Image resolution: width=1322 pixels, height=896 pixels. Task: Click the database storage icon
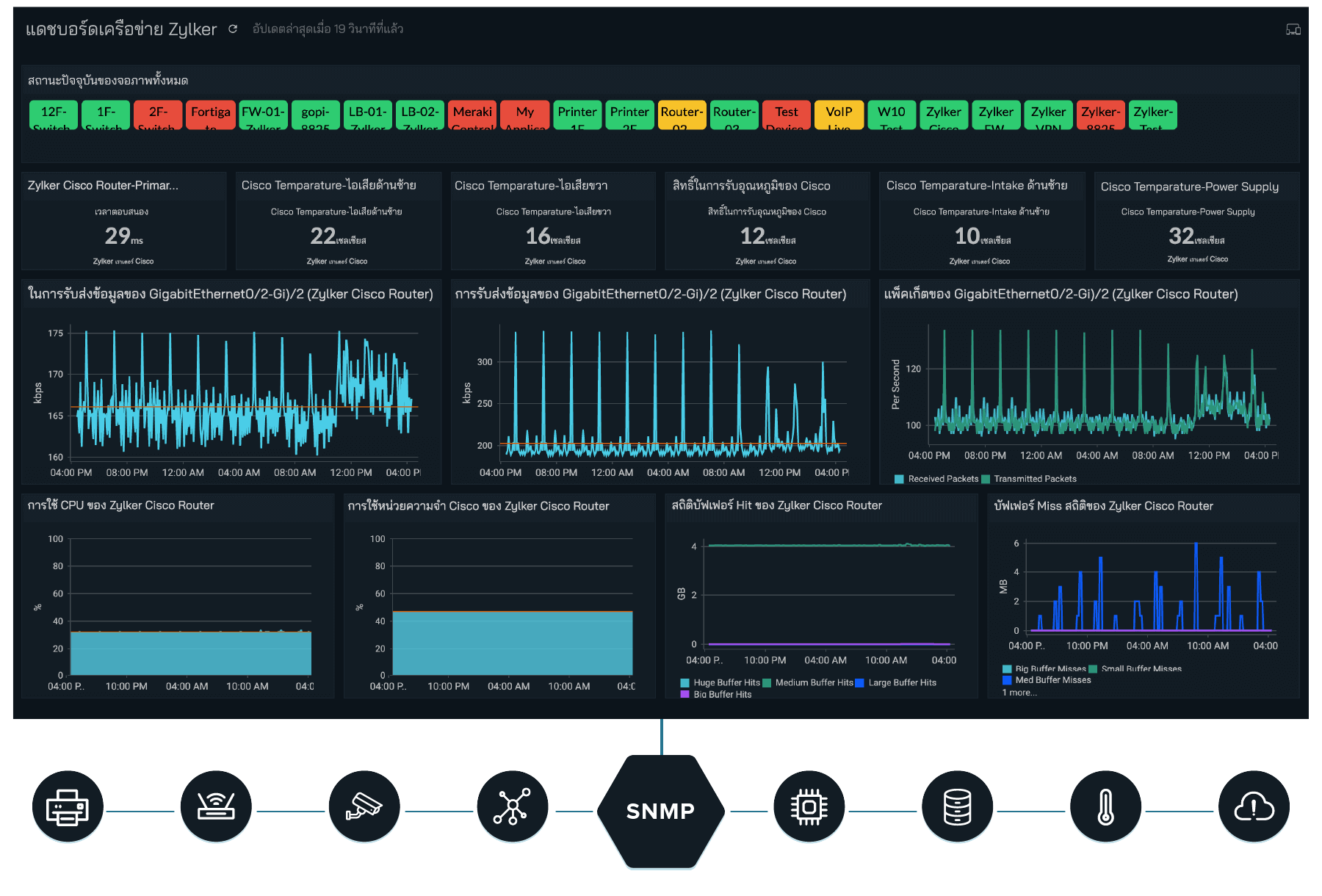[958, 806]
